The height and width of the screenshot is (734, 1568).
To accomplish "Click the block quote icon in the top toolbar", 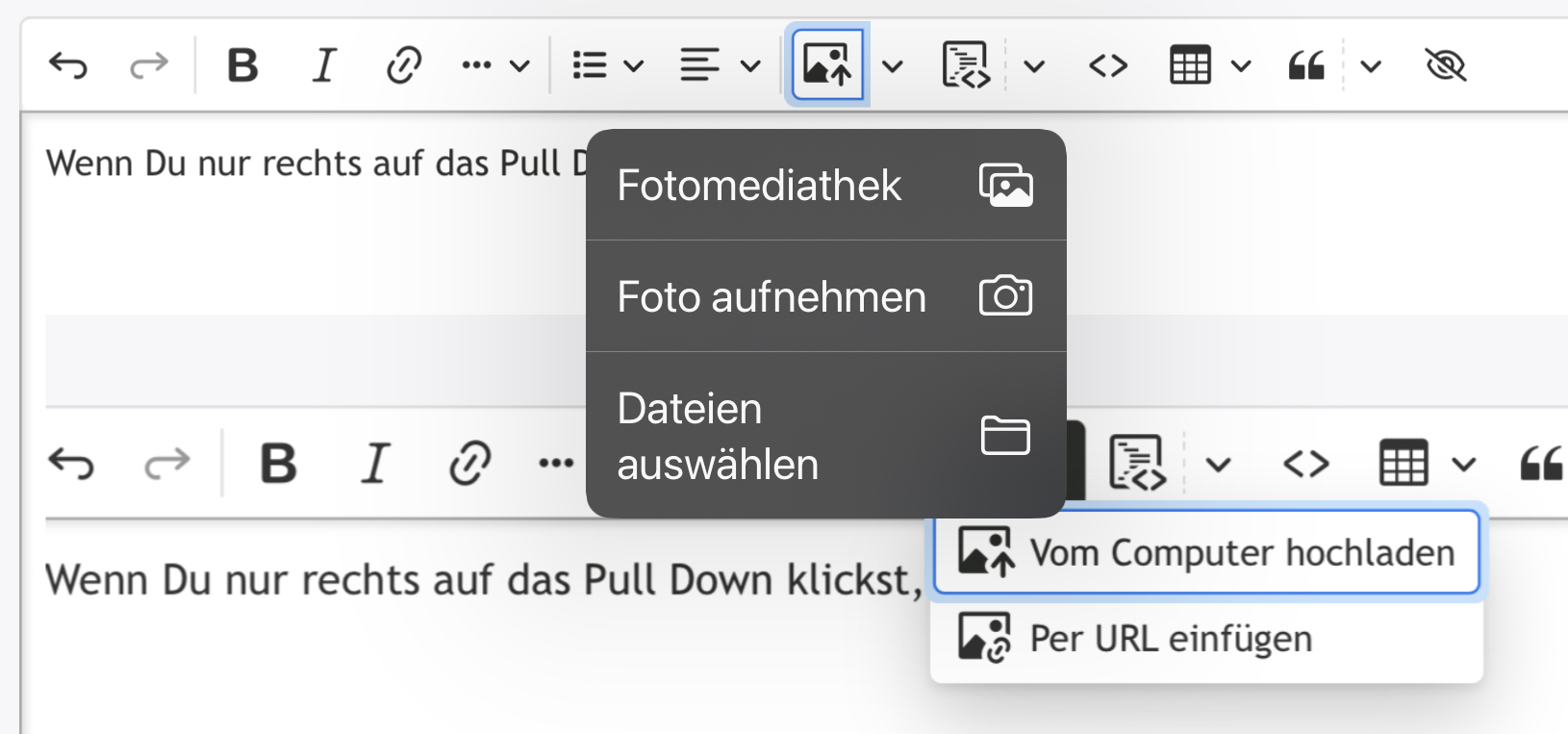I will (x=1306, y=66).
